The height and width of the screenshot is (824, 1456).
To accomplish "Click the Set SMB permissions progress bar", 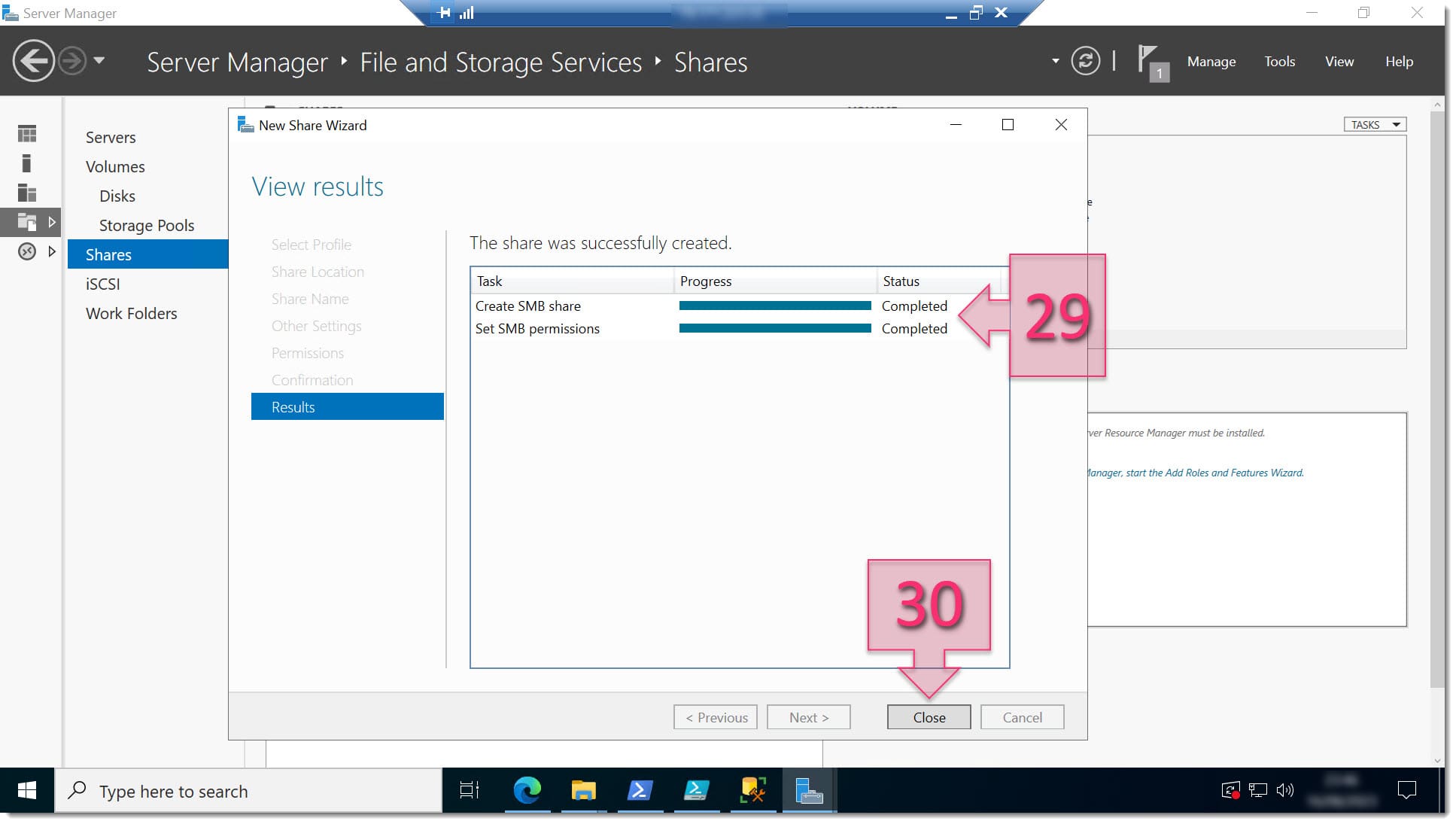I will tap(775, 328).
